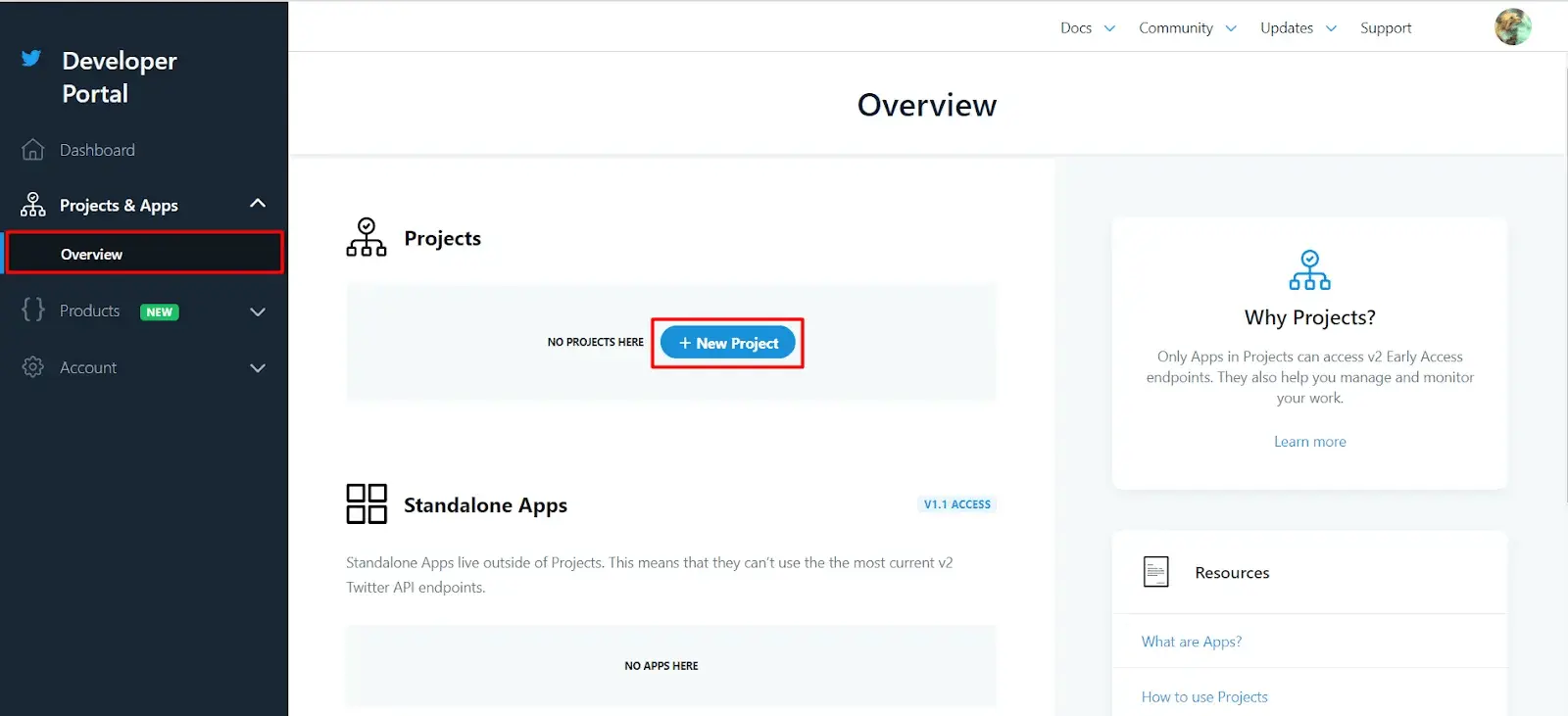Open the Updates menu

pyautogui.click(x=1287, y=27)
